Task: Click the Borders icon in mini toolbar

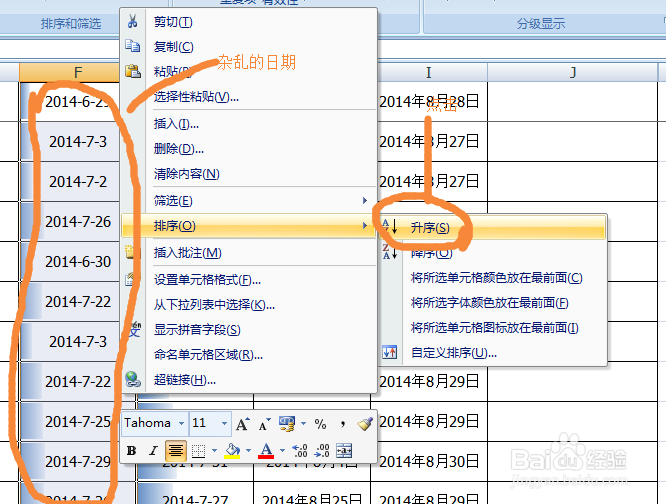Action: pos(198,451)
